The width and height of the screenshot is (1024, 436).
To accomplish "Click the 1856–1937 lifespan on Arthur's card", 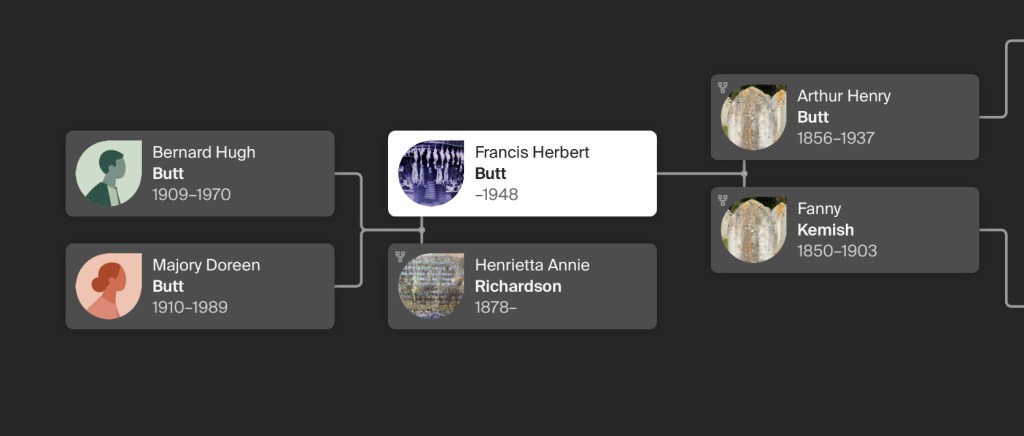I will pyautogui.click(x=835, y=138).
